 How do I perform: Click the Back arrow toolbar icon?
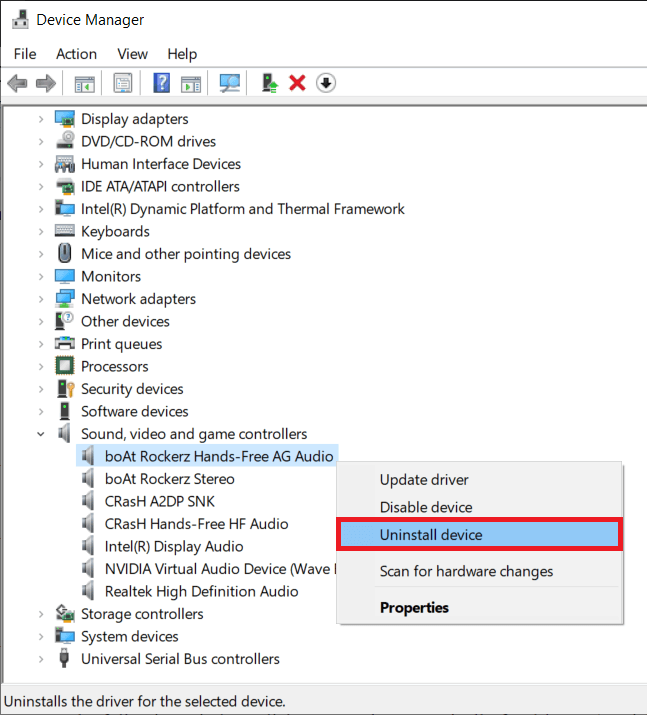18,83
